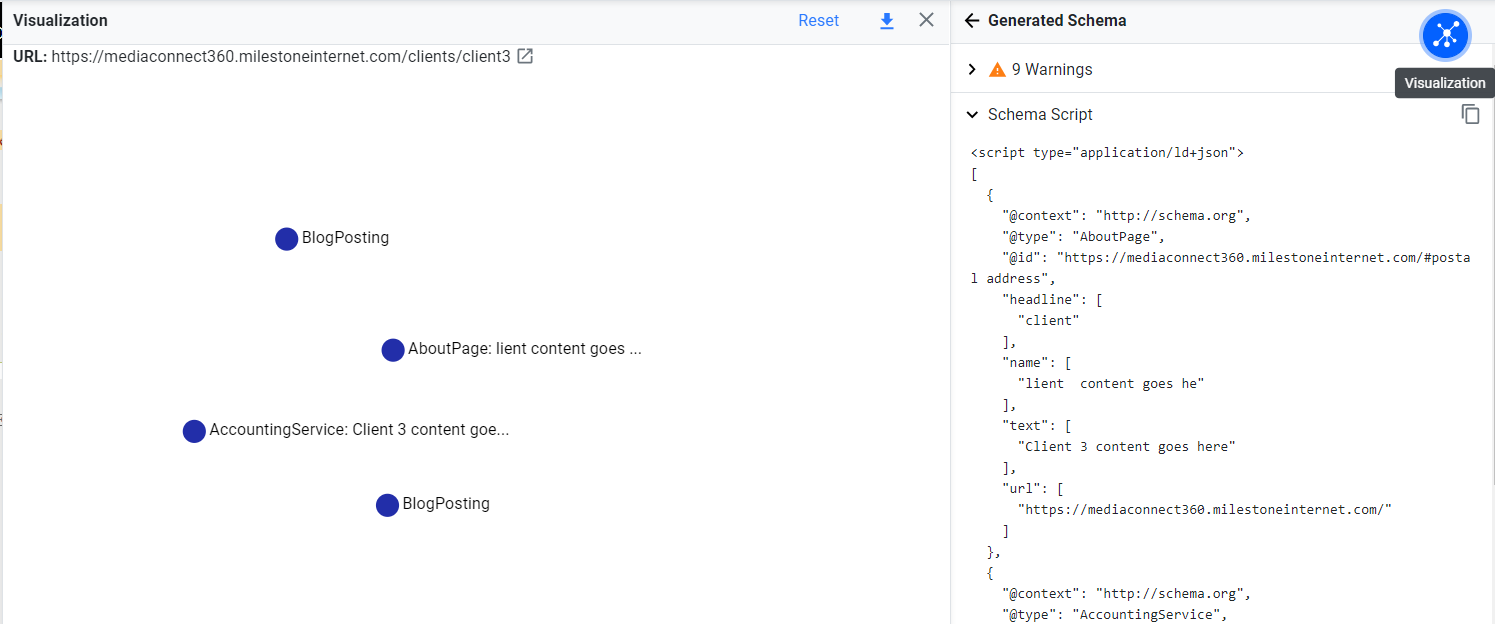
Task: Click the AboutPage: lient content goes label
Action: (524, 349)
